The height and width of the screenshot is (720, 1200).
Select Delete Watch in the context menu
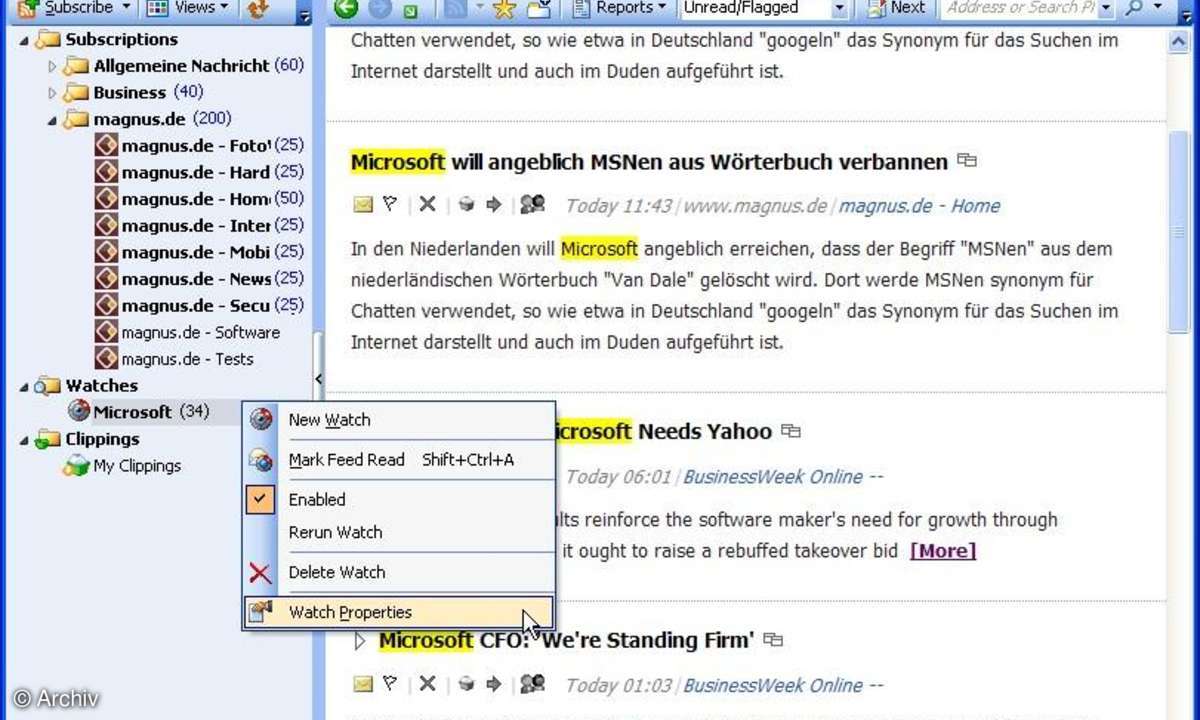tap(399, 572)
